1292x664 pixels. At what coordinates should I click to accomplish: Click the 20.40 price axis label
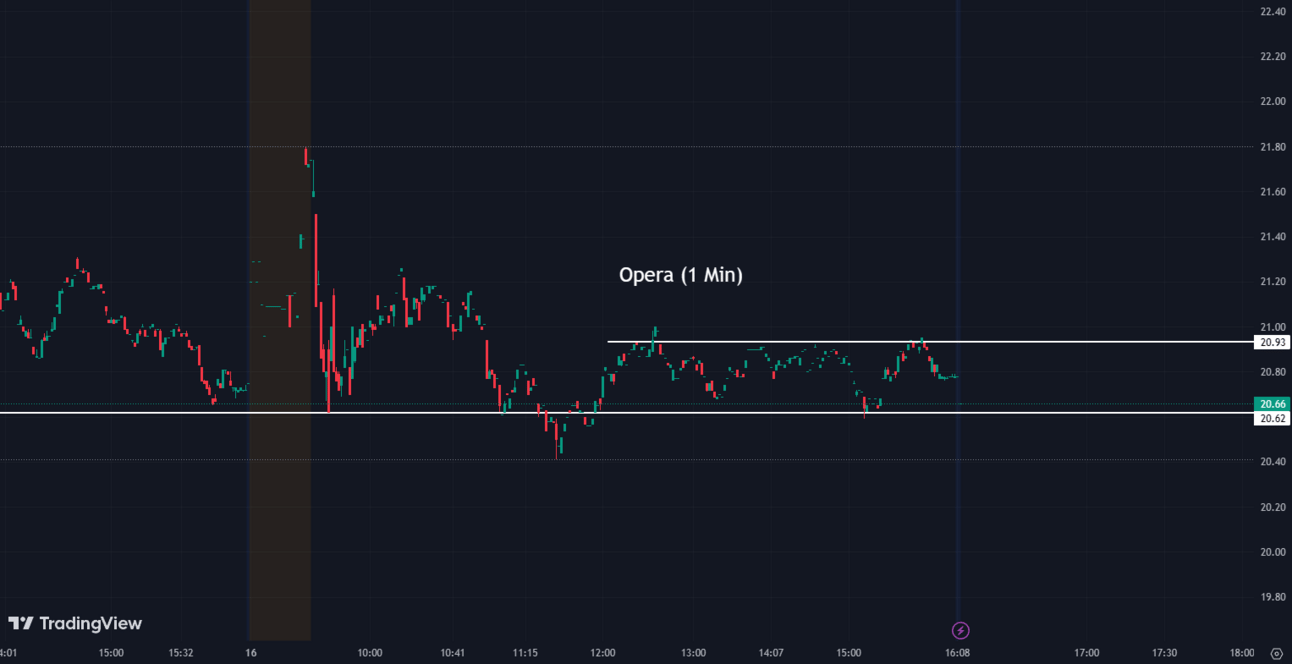click(x=1273, y=462)
